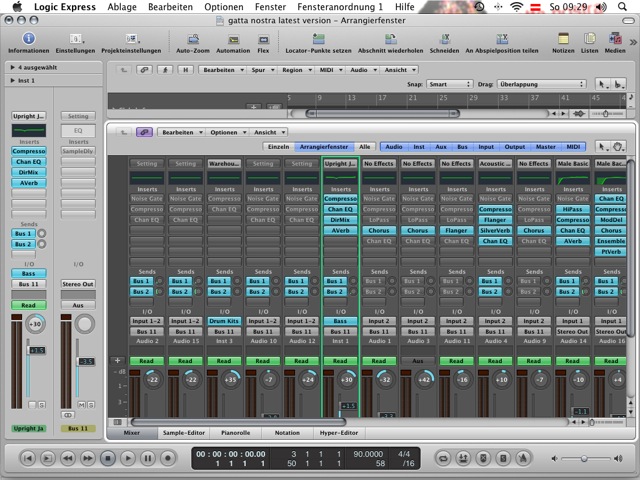Adjust master volume slider in transport

584,458
